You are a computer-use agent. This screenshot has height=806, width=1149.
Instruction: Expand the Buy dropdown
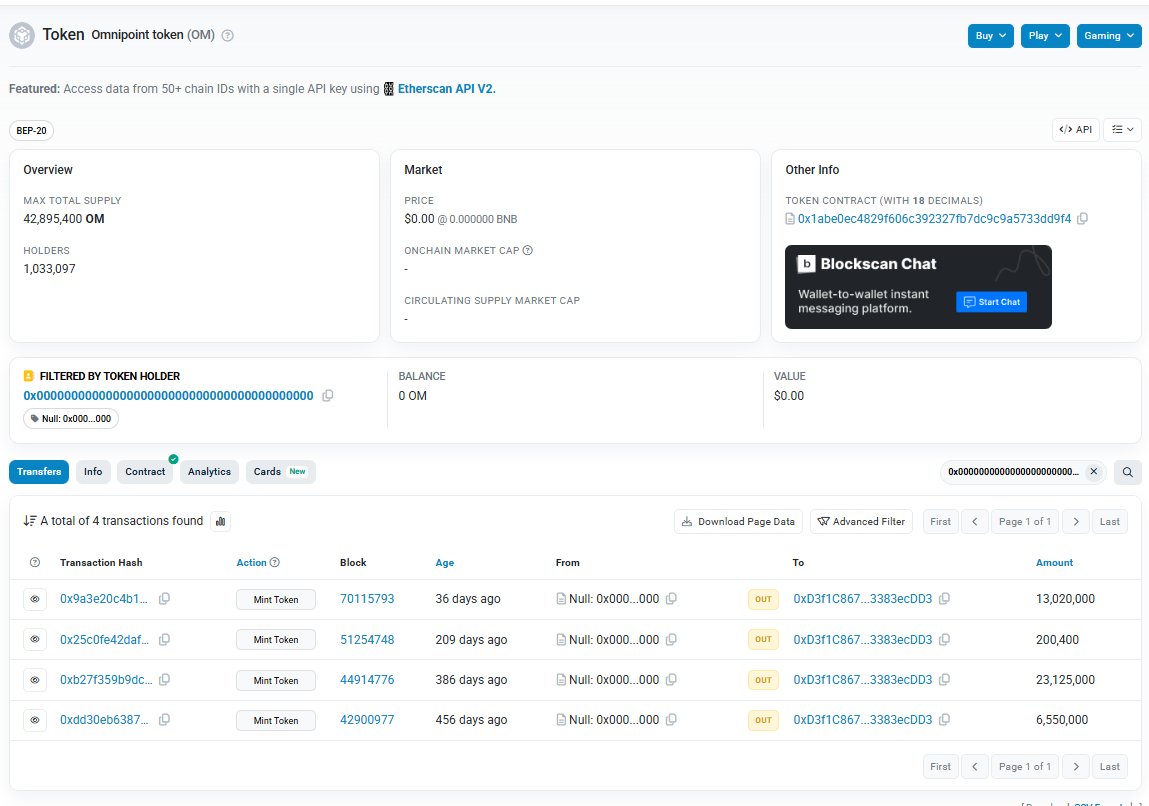coord(991,36)
